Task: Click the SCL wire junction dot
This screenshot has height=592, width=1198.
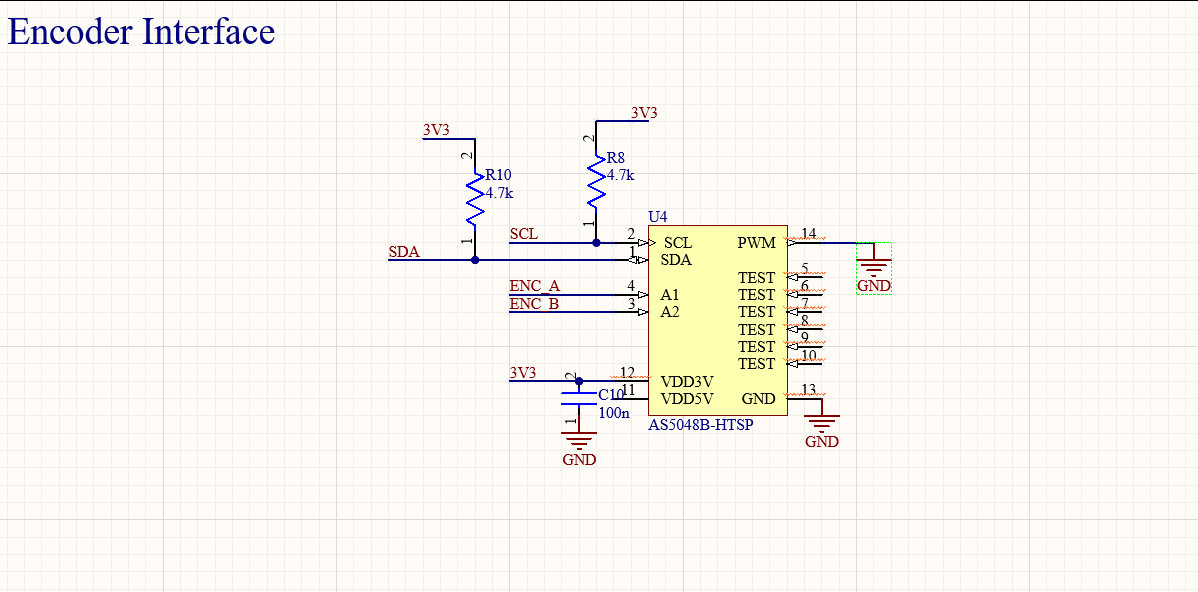Action: (597, 243)
